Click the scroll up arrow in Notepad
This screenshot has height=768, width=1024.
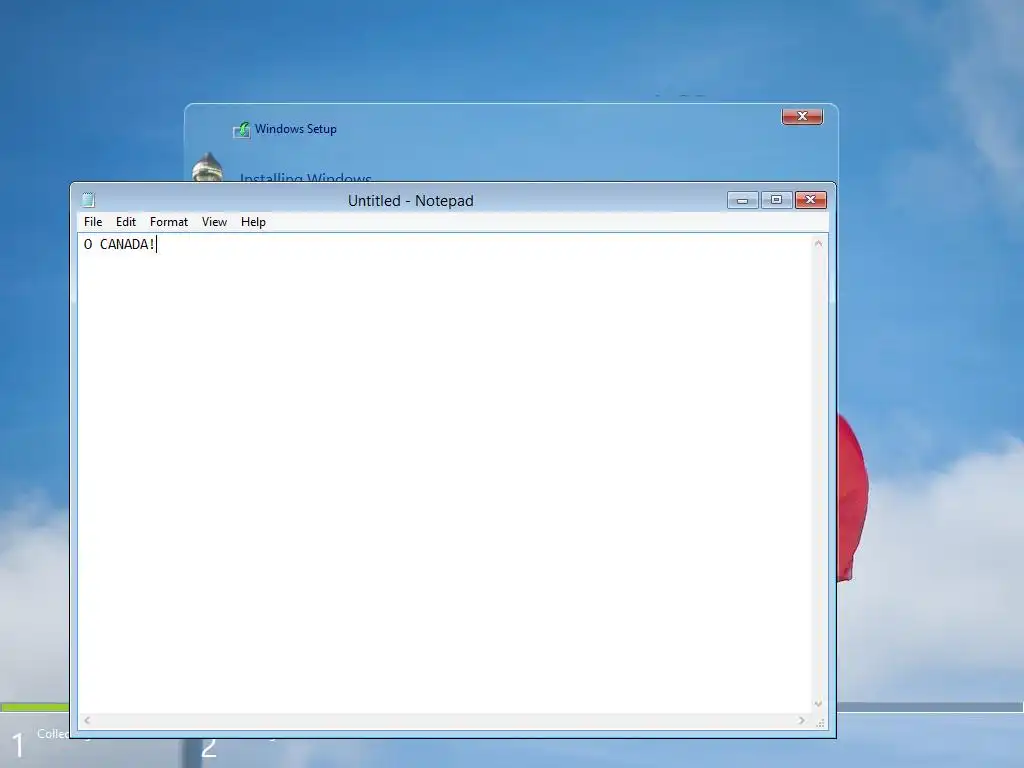coord(818,244)
